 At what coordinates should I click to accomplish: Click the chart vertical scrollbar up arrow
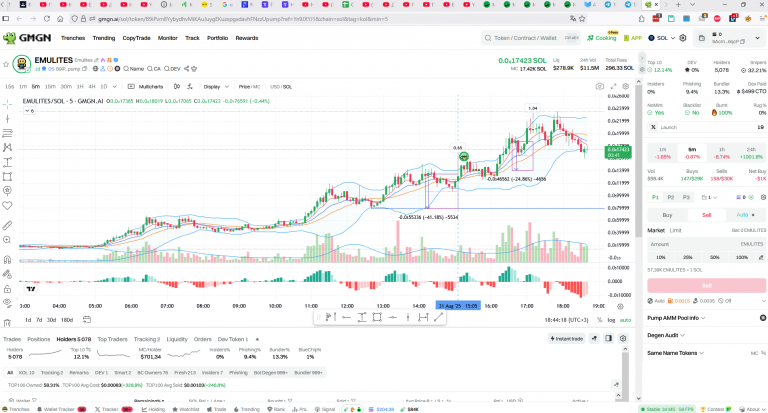coord(638,82)
